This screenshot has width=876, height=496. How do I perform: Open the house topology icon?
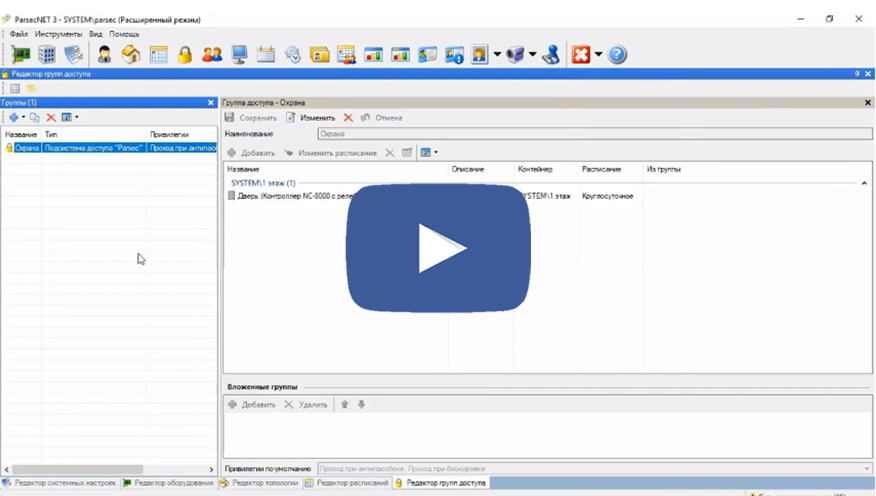point(131,55)
